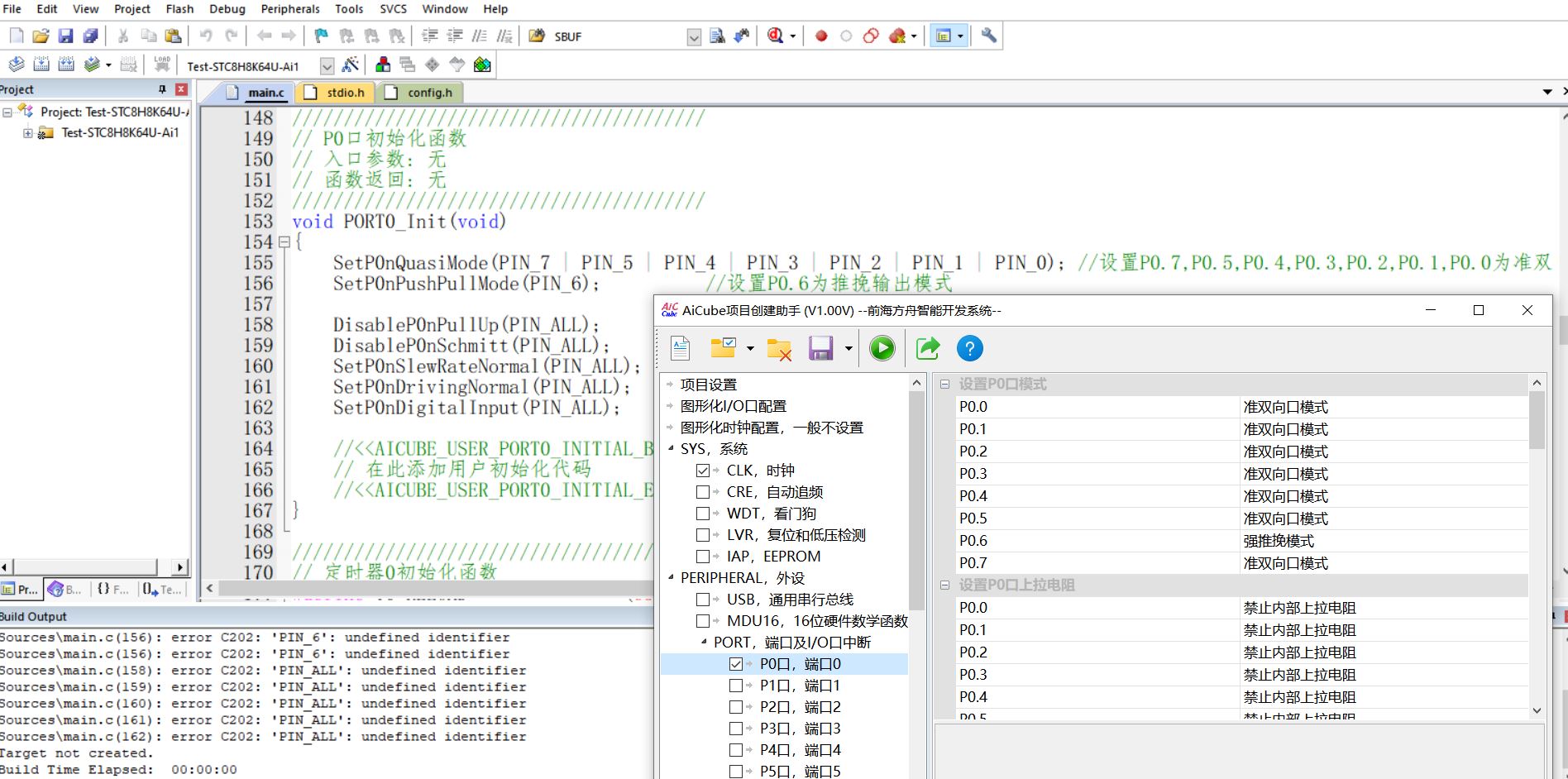Open the Flash menu
Viewport: 1568px width, 779px height.
179,9
